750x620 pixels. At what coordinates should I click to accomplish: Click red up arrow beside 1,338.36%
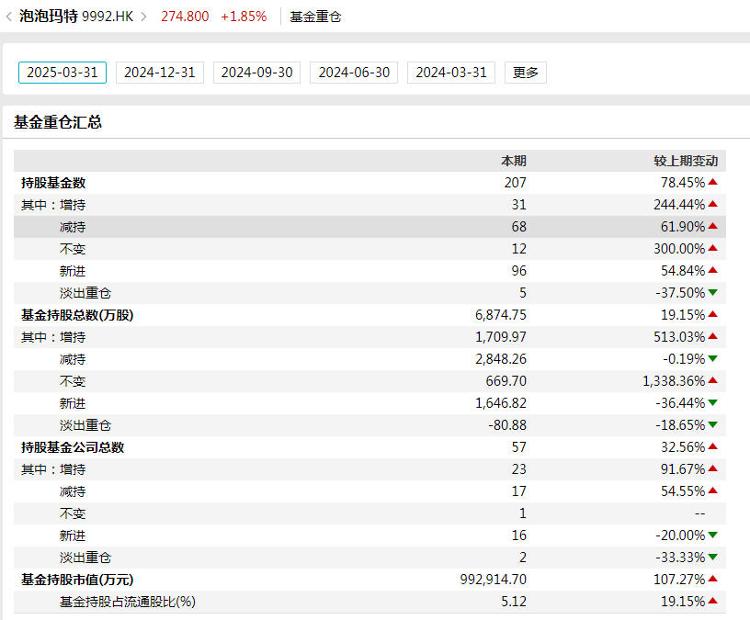pyautogui.click(x=713, y=381)
